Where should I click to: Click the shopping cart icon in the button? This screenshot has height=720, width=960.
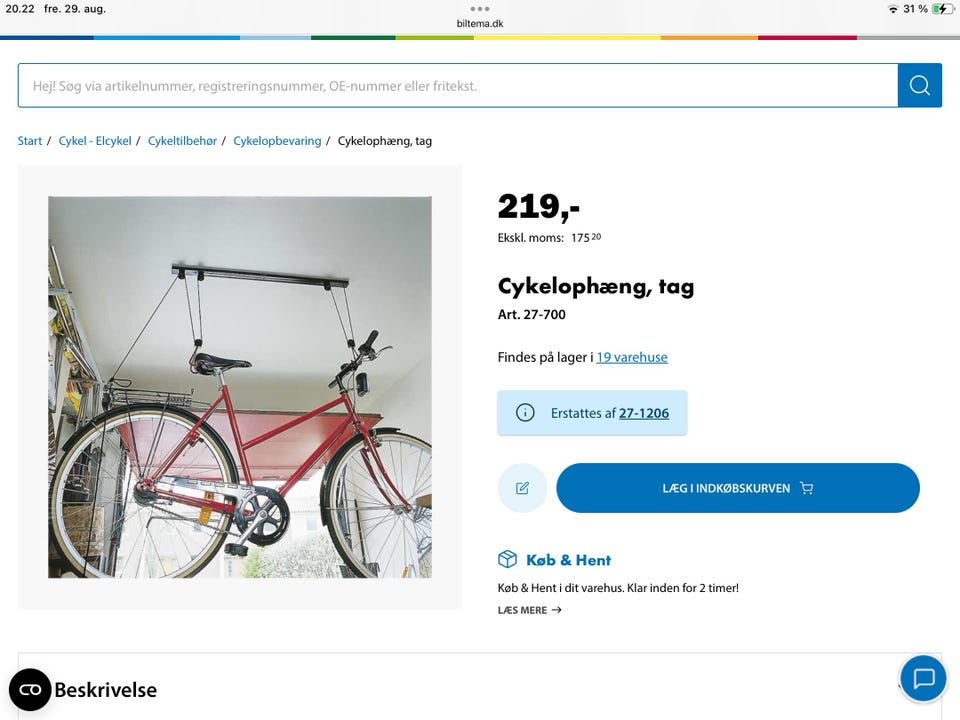(x=806, y=488)
